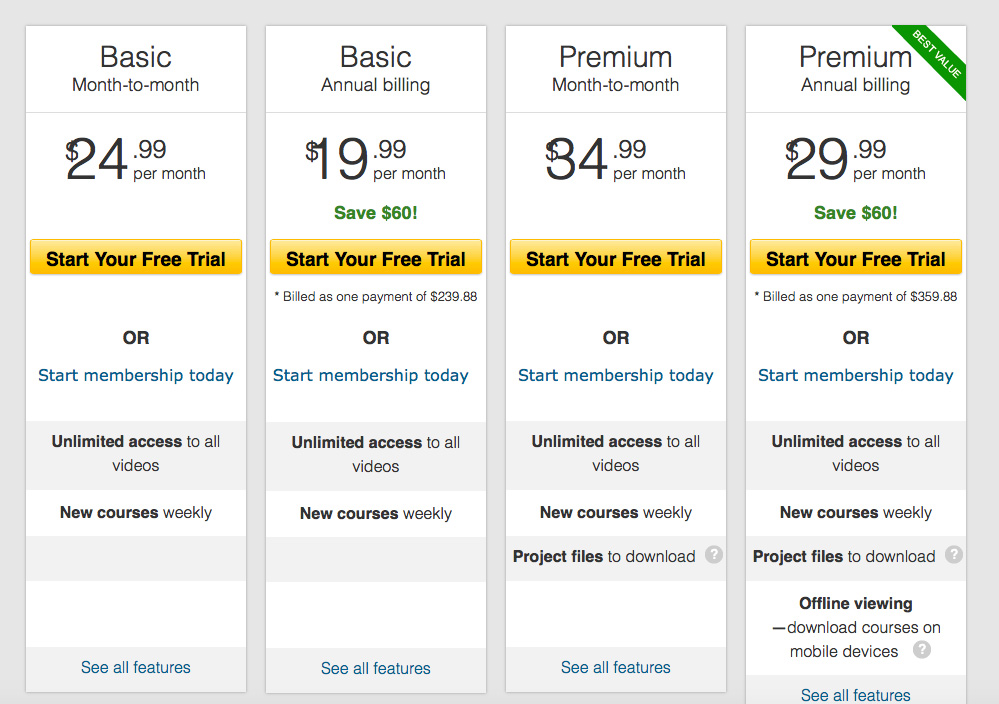
Task: See all features for Premium Annual billing
Action: pyautogui.click(x=856, y=695)
